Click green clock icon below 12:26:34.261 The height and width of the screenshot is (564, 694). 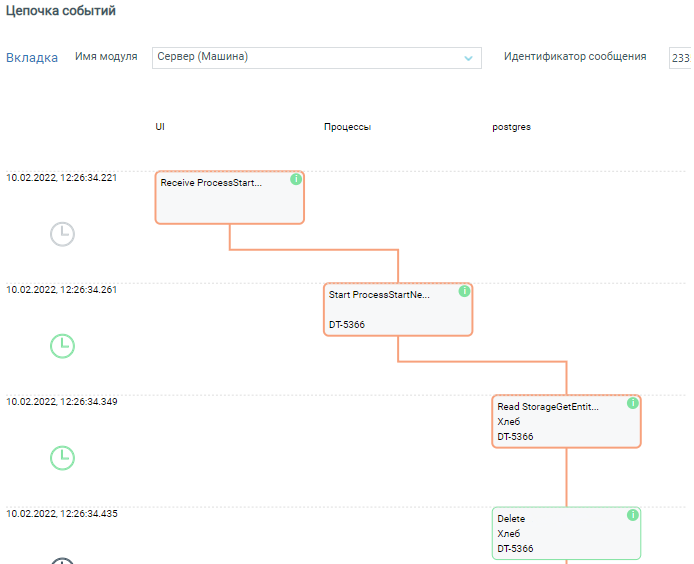(x=62, y=346)
